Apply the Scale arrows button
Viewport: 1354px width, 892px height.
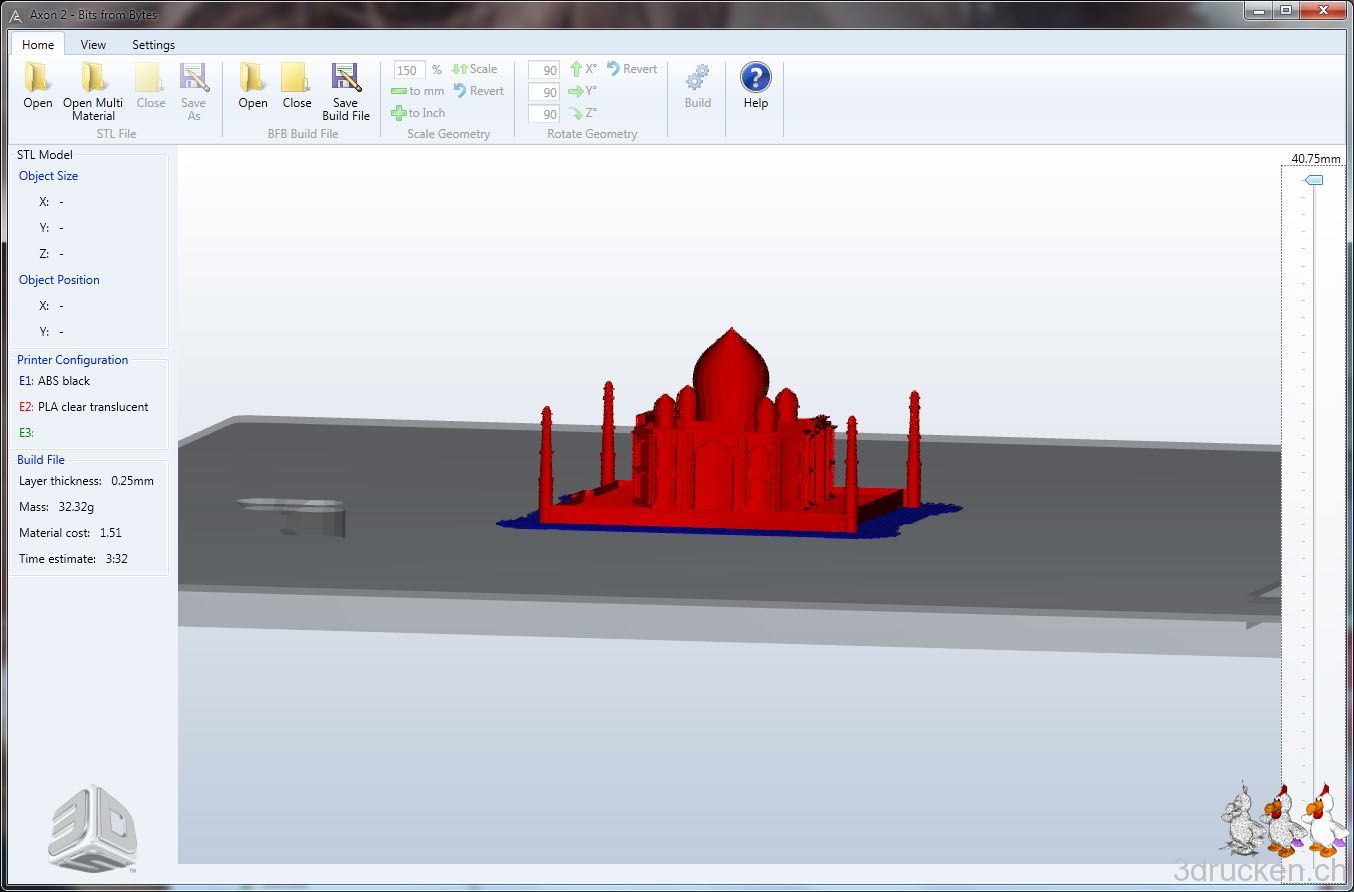click(x=474, y=69)
